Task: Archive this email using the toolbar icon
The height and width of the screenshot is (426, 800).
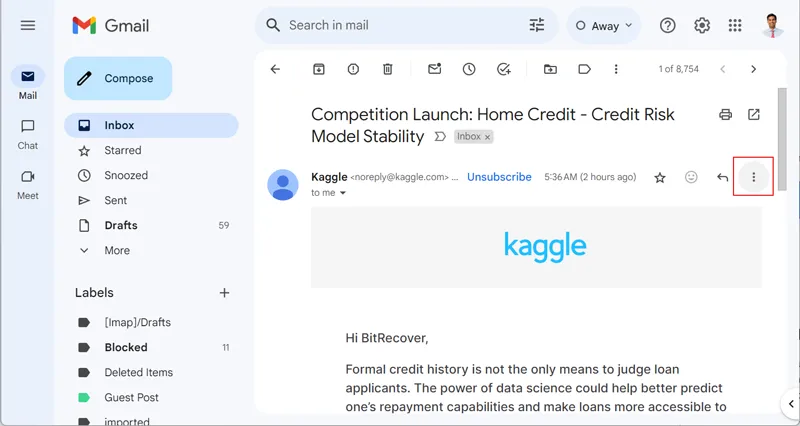Action: 319,69
